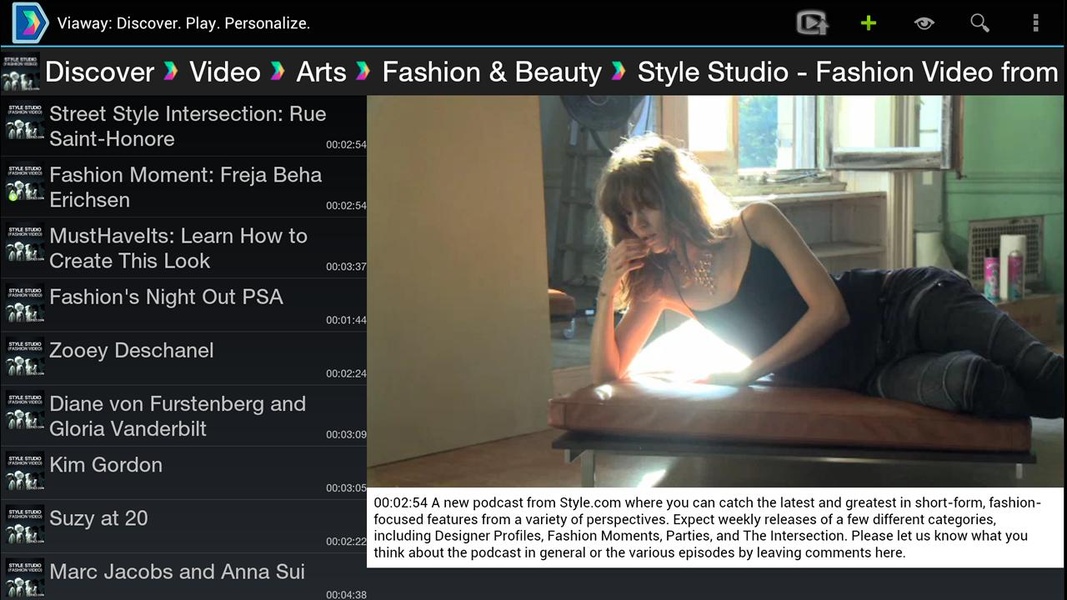
Task: Click the 00:02:24 duration label
Action: pyautogui.click(x=346, y=373)
